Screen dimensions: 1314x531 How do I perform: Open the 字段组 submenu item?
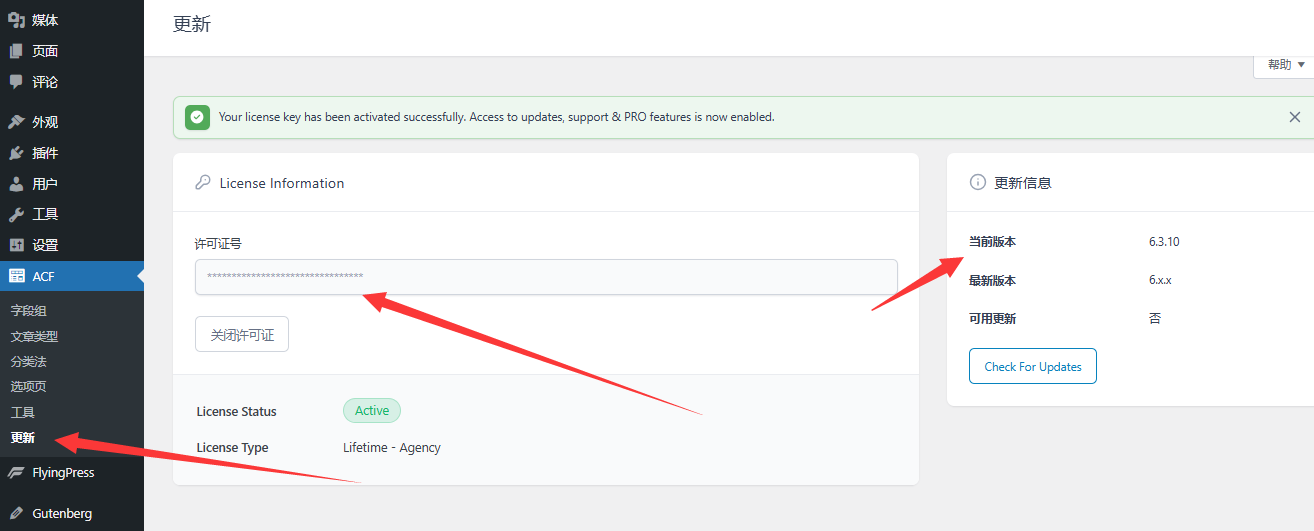coord(28,311)
